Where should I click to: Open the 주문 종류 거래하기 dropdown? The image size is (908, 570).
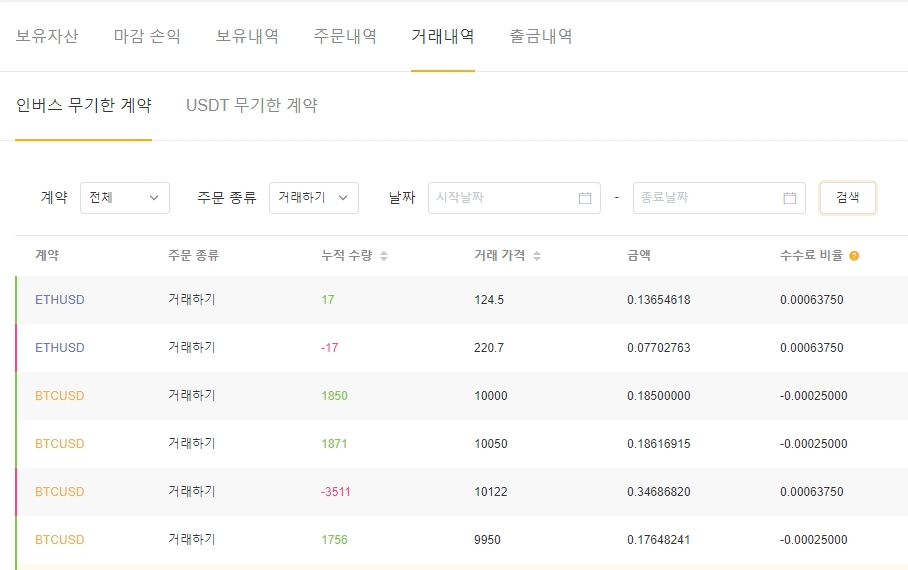point(313,198)
